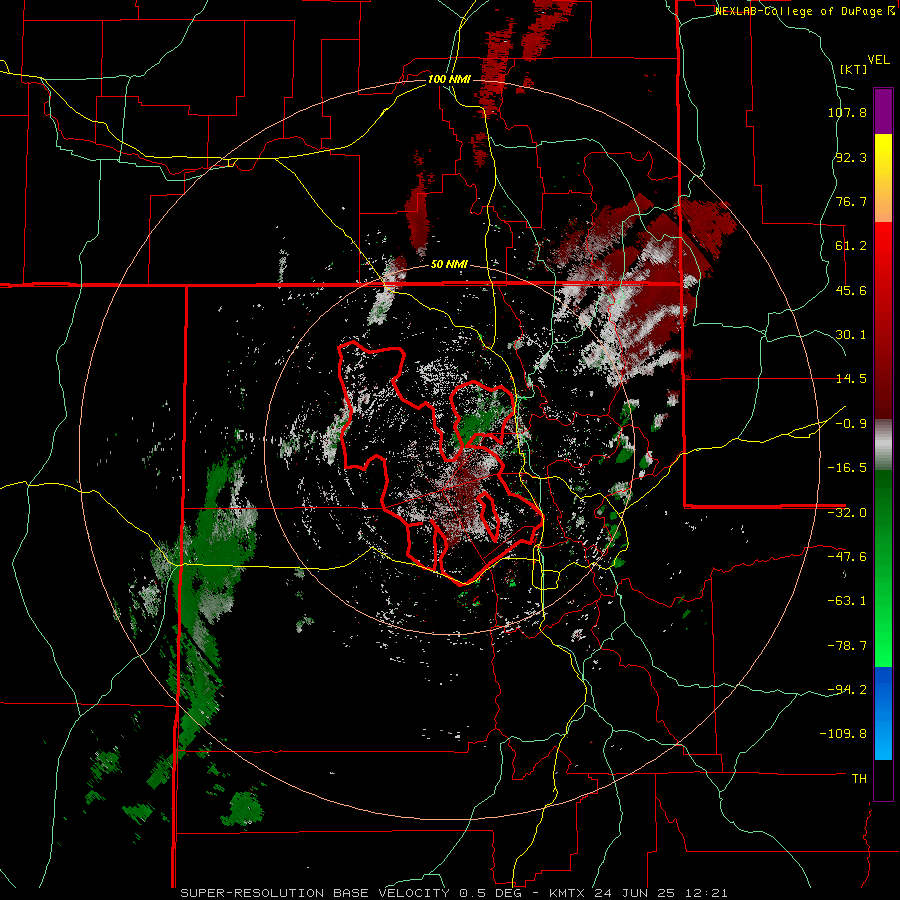Click the -32.0 value on the velocity scale
This screenshot has width=900, height=900.
(847, 513)
